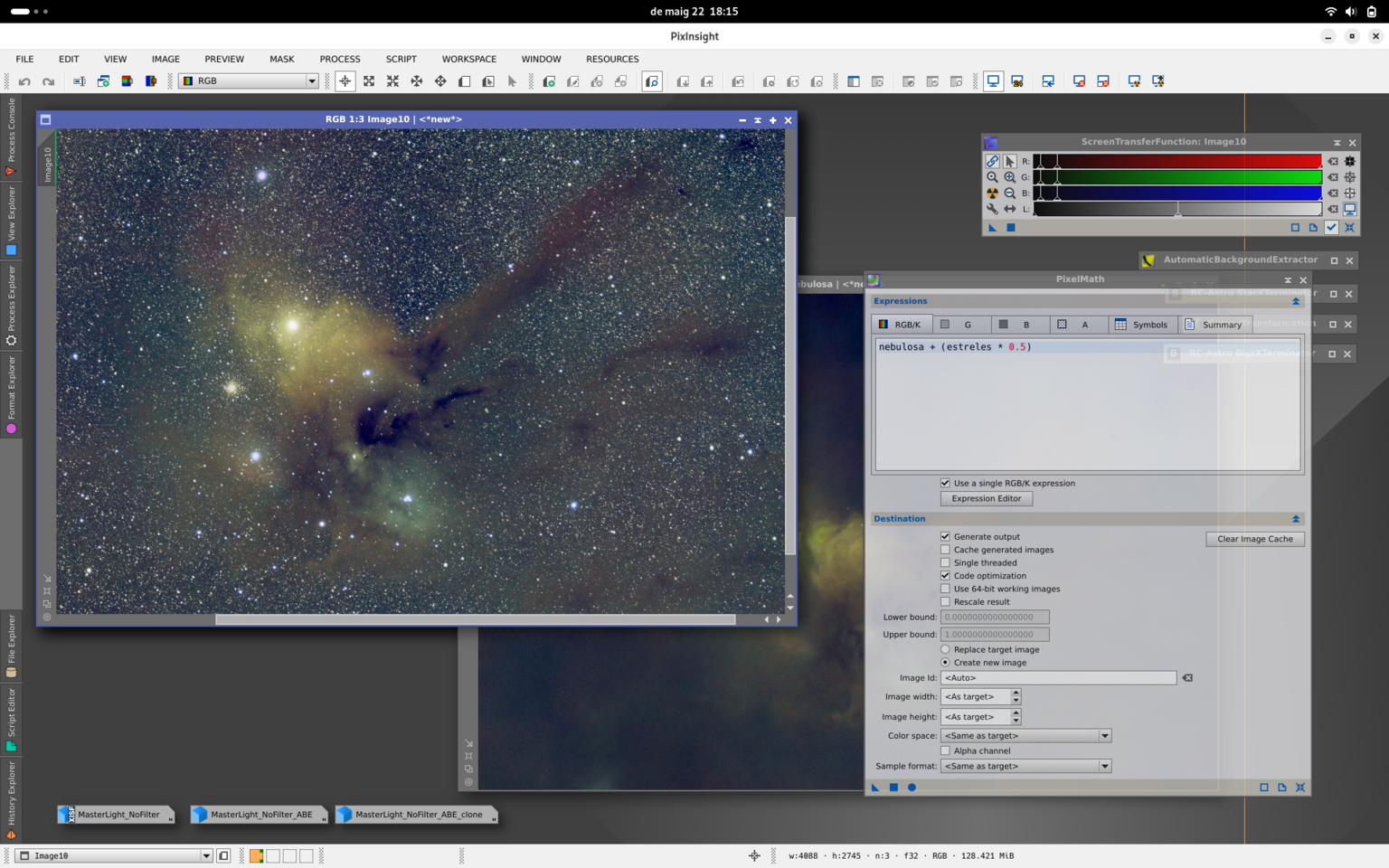Collapse the Expressions section in PixelMath
Image resolution: width=1389 pixels, height=868 pixels.
[x=1295, y=301]
